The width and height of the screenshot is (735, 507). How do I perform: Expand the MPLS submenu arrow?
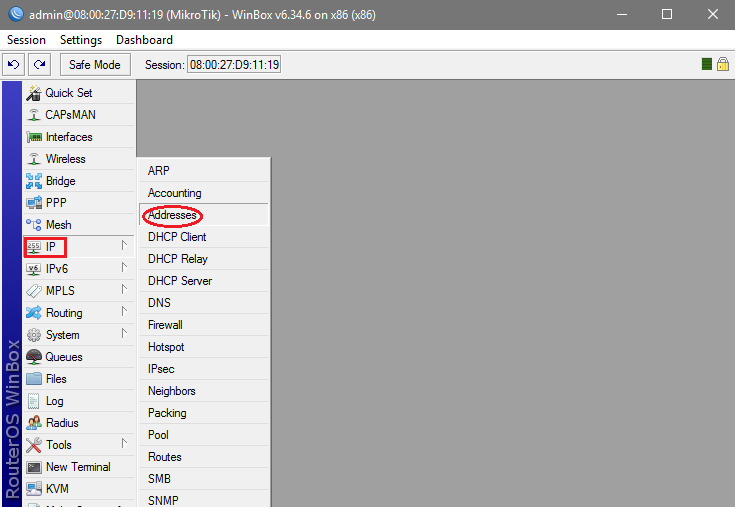tap(124, 289)
